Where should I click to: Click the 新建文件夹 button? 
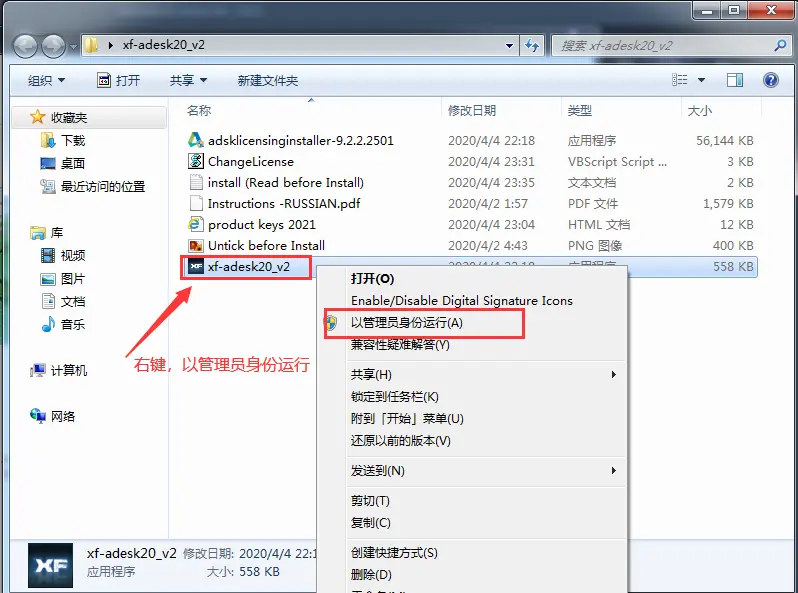[x=268, y=80]
